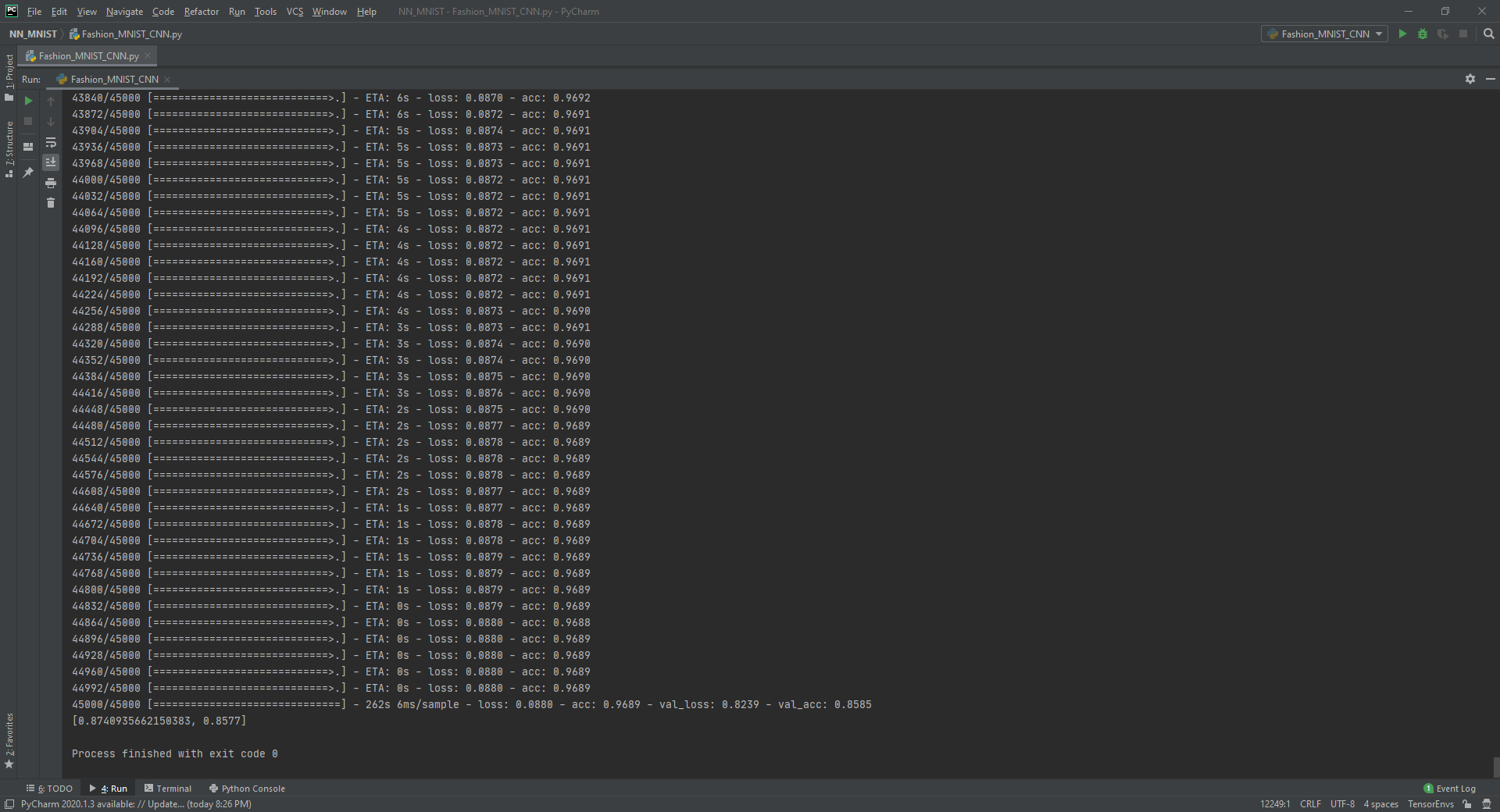Open the Edit menu
The image size is (1500, 812).
point(59,12)
